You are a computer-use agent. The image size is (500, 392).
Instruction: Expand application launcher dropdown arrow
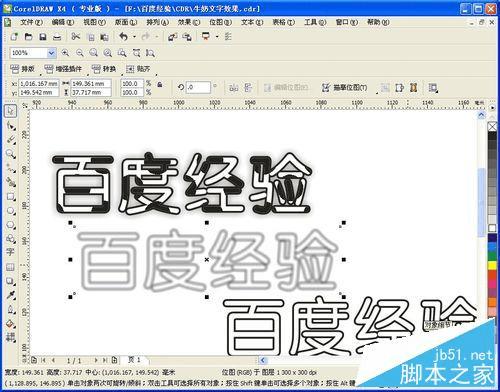point(217,37)
